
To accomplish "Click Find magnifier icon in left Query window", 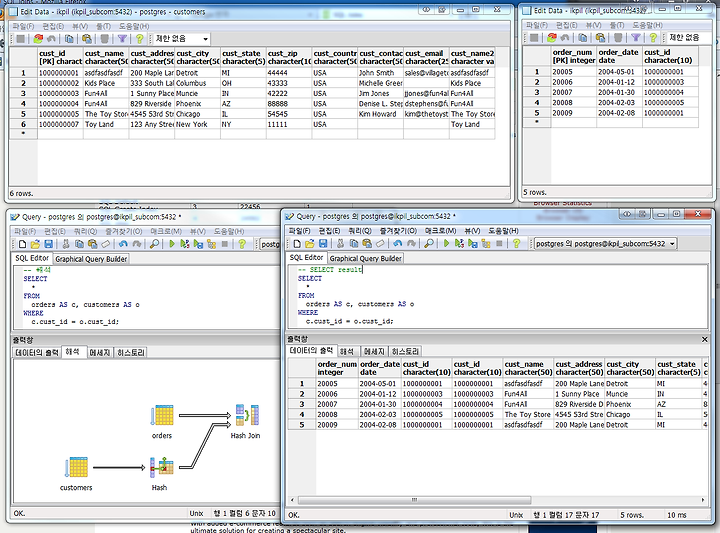I will pyautogui.click(x=154, y=244).
